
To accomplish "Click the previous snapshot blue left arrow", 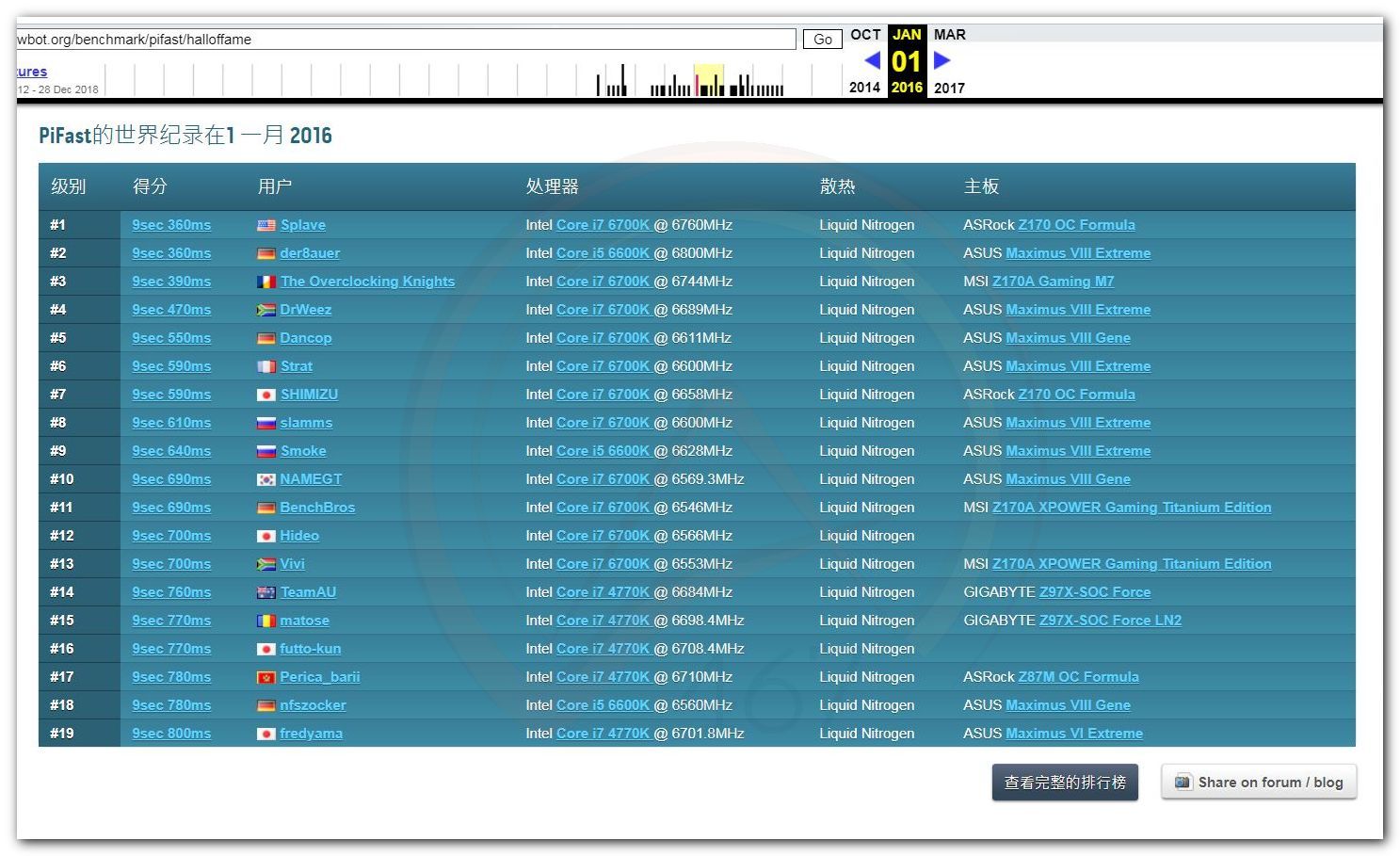I will [x=872, y=60].
